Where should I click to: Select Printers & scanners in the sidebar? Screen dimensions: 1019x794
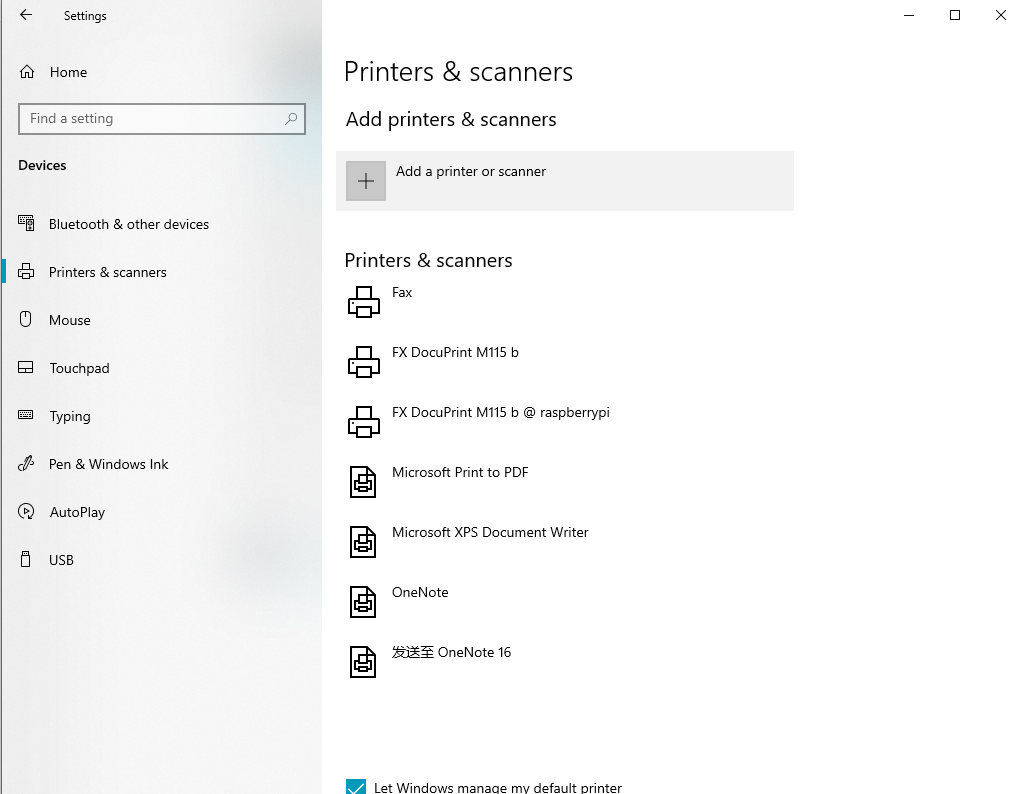point(108,272)
